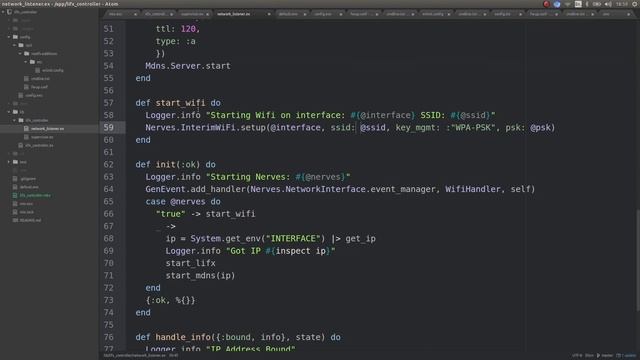The image size is (640, 360).
Task: Open the Wi-Fi network indicator
Action: coord(567,4)
